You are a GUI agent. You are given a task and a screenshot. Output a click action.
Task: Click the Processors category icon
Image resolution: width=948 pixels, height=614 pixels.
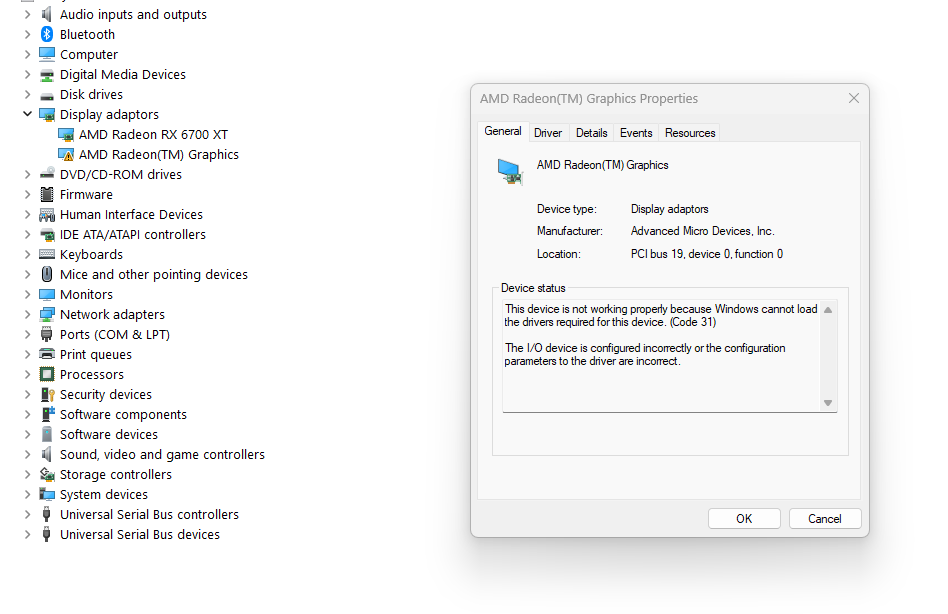(47, 374)
